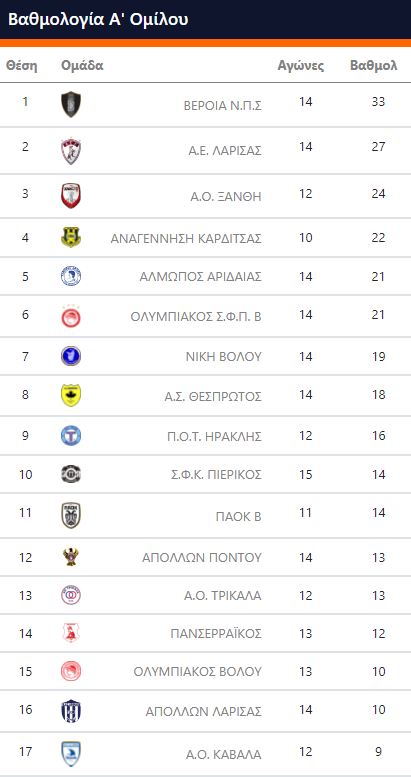The width and height of the screenshot is (411, 777).
Task: Click the ΠΑΟΚ Β eagle crest
Action: click(71, 515)
